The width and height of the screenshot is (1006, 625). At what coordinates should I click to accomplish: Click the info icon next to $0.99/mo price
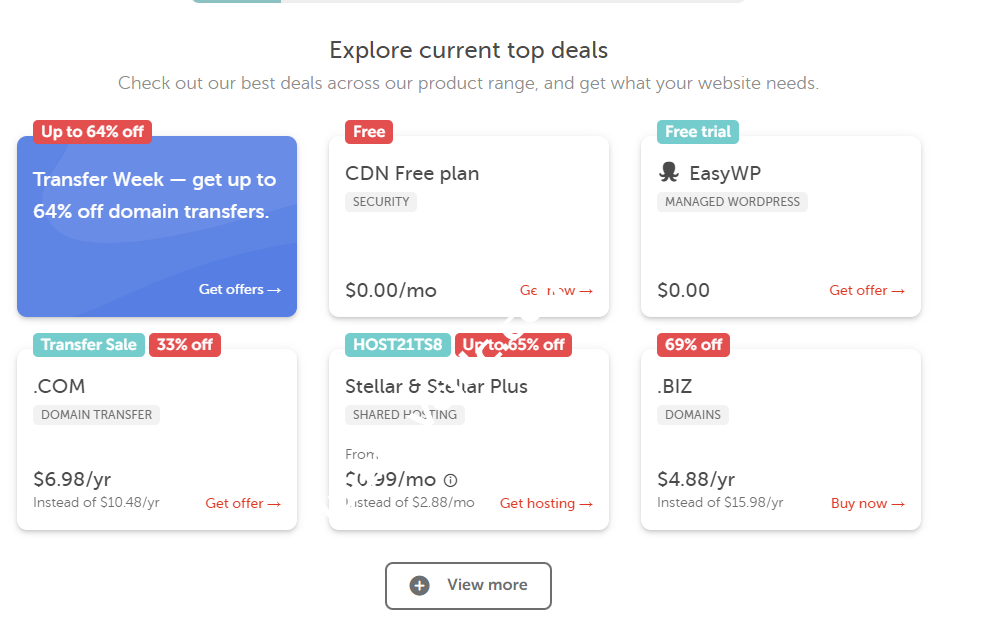450,480
